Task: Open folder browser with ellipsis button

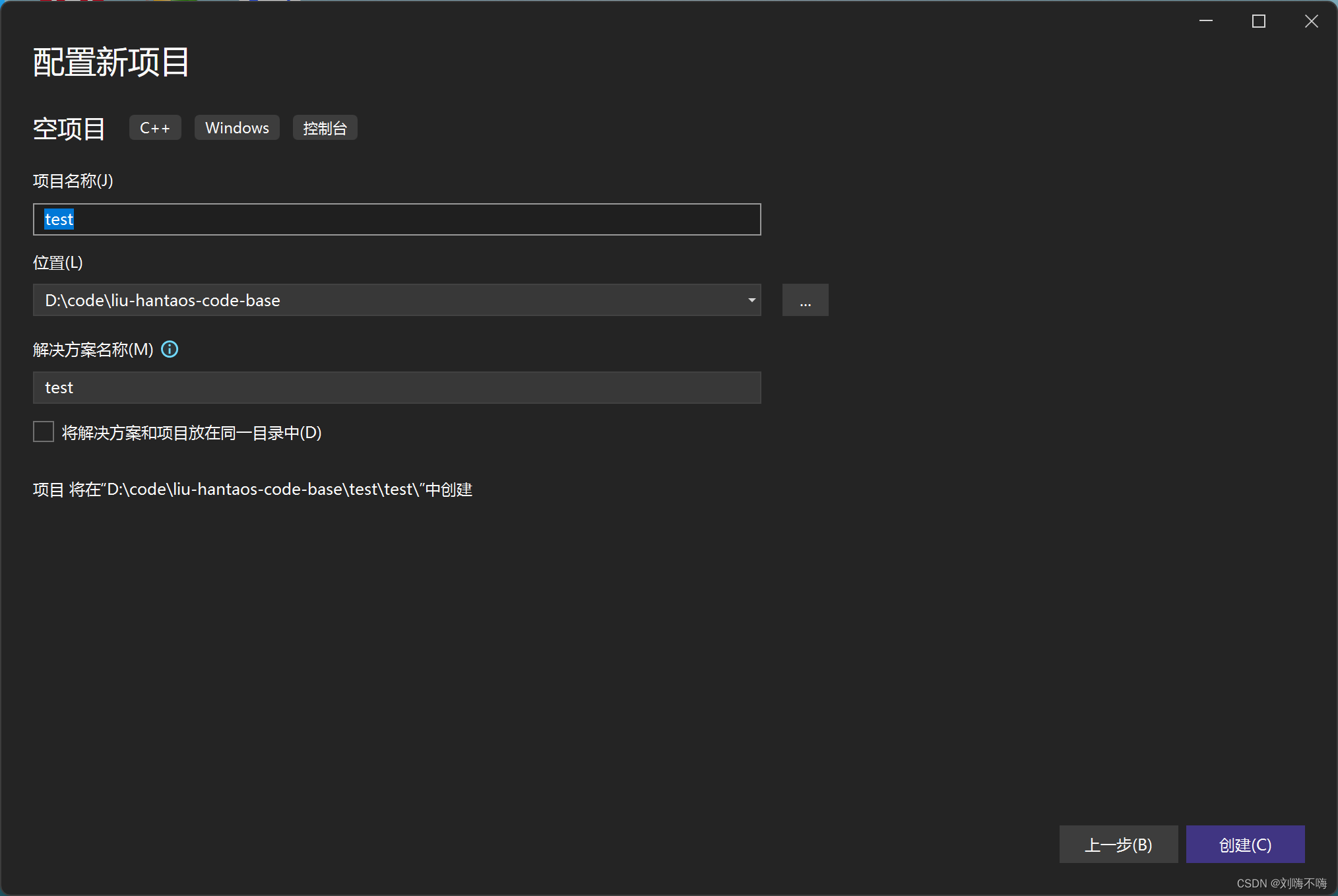Action: 805,300
